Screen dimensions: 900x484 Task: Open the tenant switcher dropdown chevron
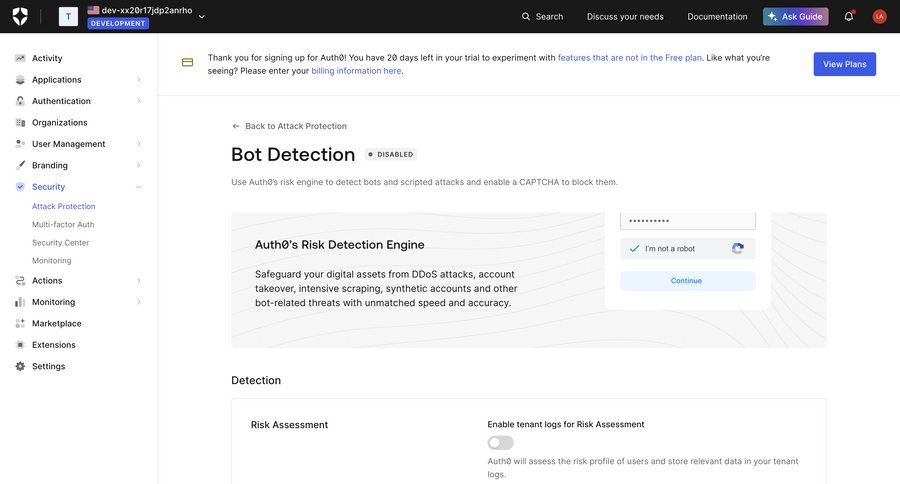(201, 17)
